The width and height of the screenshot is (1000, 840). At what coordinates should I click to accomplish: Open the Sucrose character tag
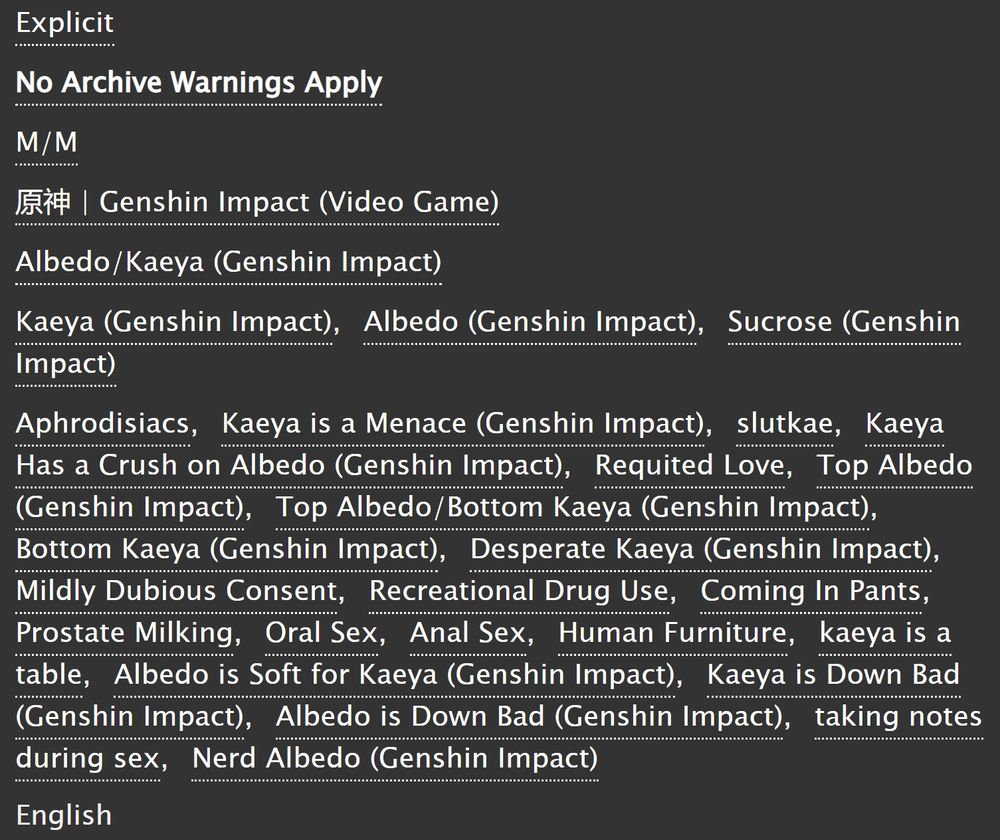click(x=843, y=322)
